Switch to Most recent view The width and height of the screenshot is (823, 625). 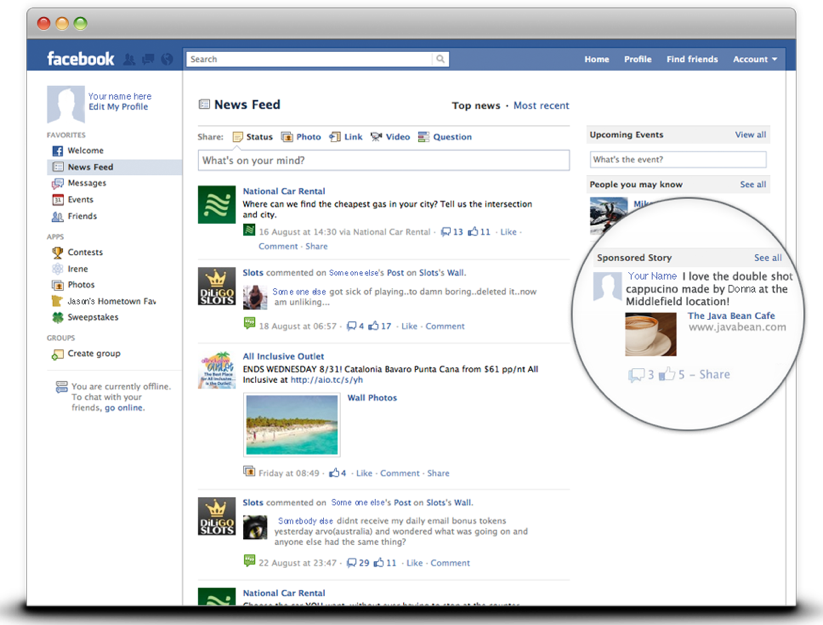tap(541, 105)
